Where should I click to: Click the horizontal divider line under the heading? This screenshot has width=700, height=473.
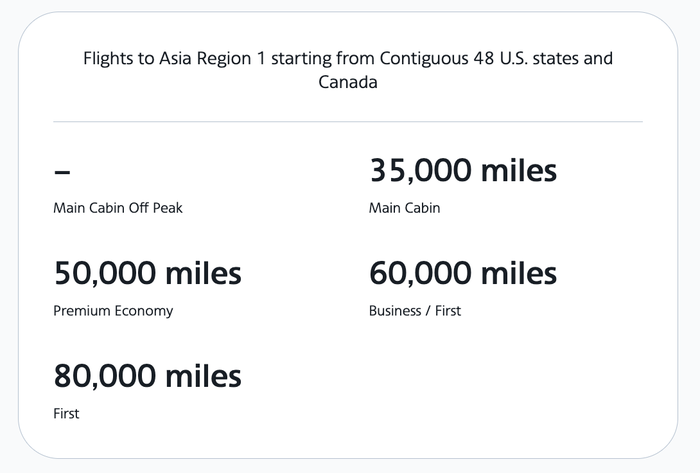348,121
